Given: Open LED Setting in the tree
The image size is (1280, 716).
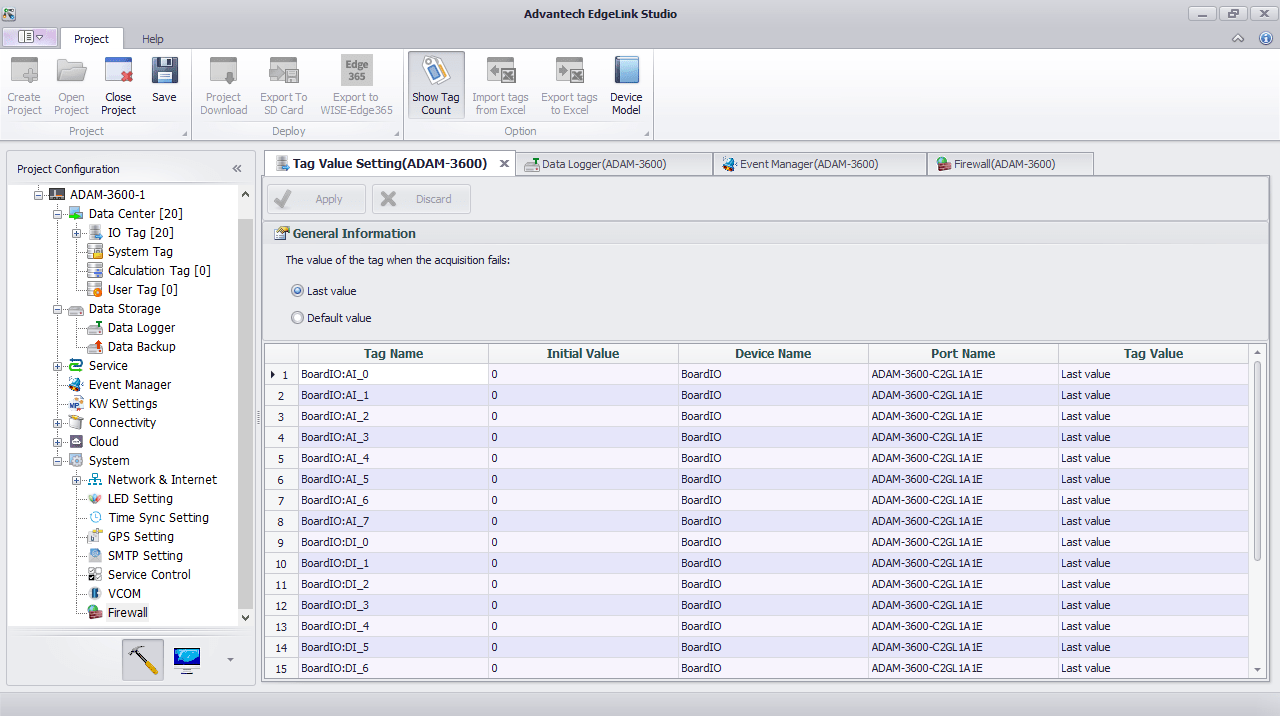Looking at the screenshot, I should coord(140,498).
